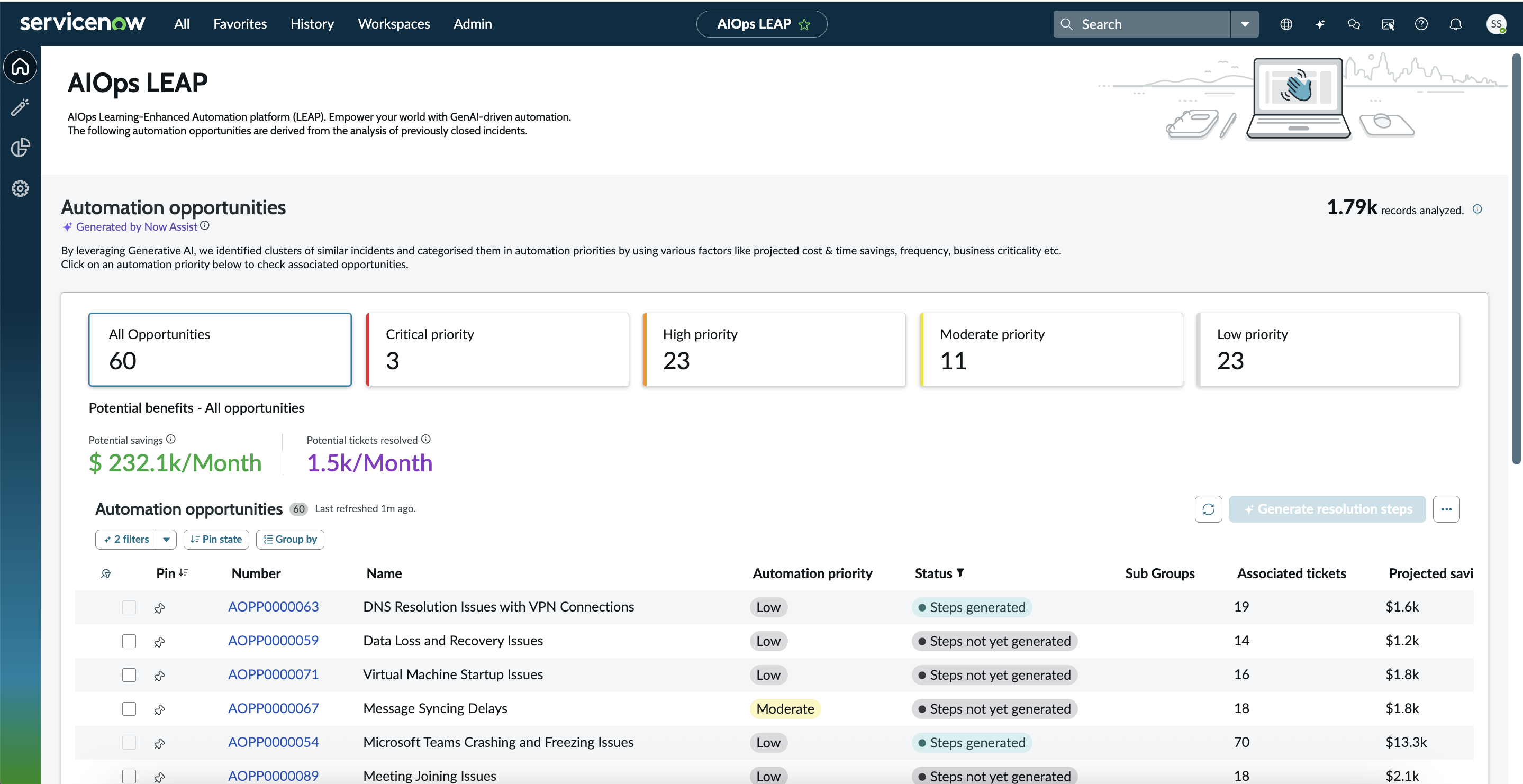Open the All menu
Screen dimensions: 1523x784
pyautogui.click(x=182, y=24)
